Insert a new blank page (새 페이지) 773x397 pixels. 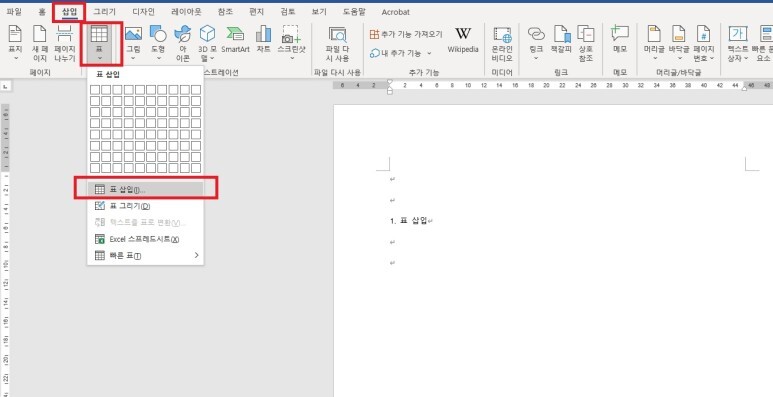[x=39, y=43]
